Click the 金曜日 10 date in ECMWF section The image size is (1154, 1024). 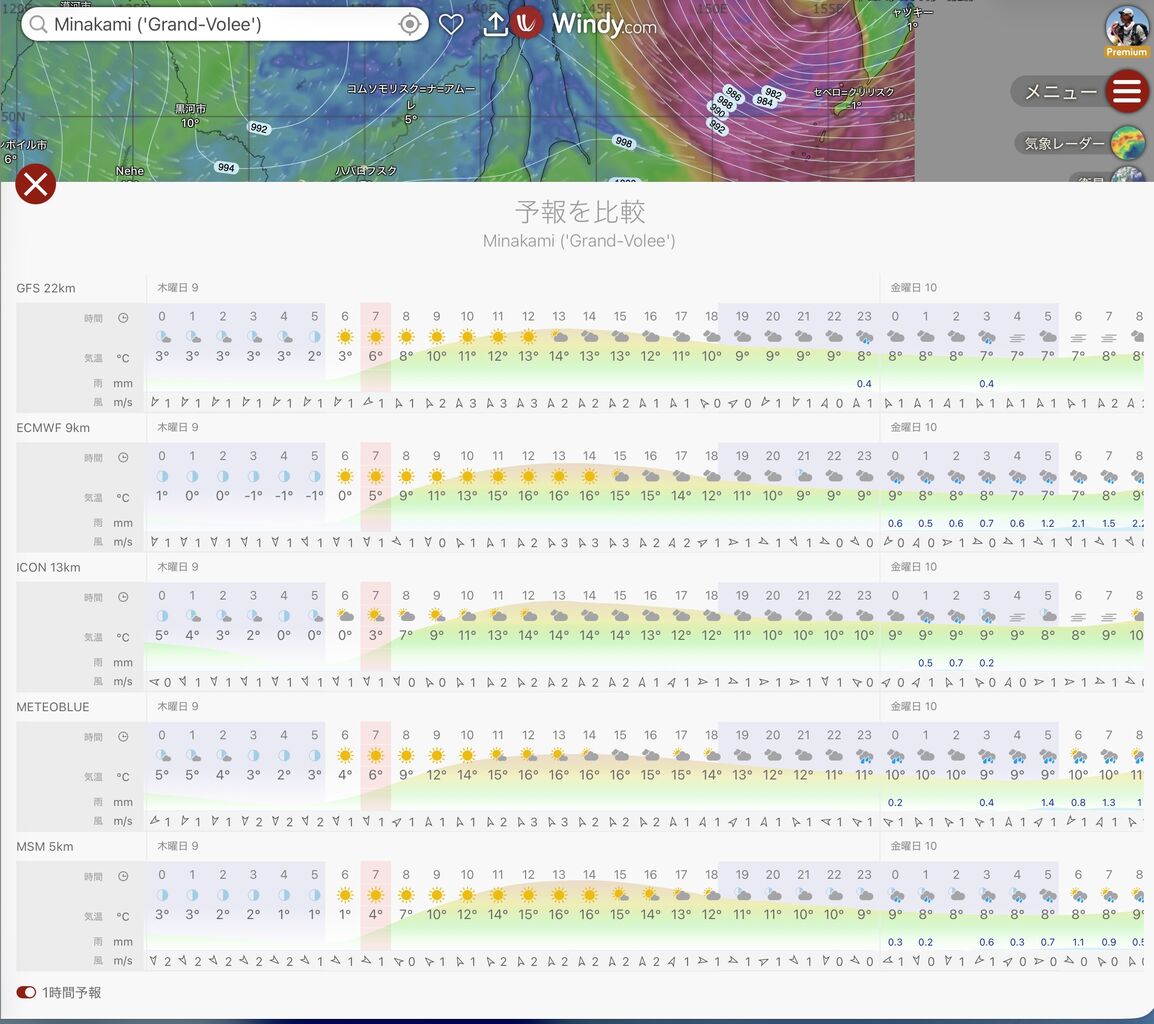tap(913, 428)
